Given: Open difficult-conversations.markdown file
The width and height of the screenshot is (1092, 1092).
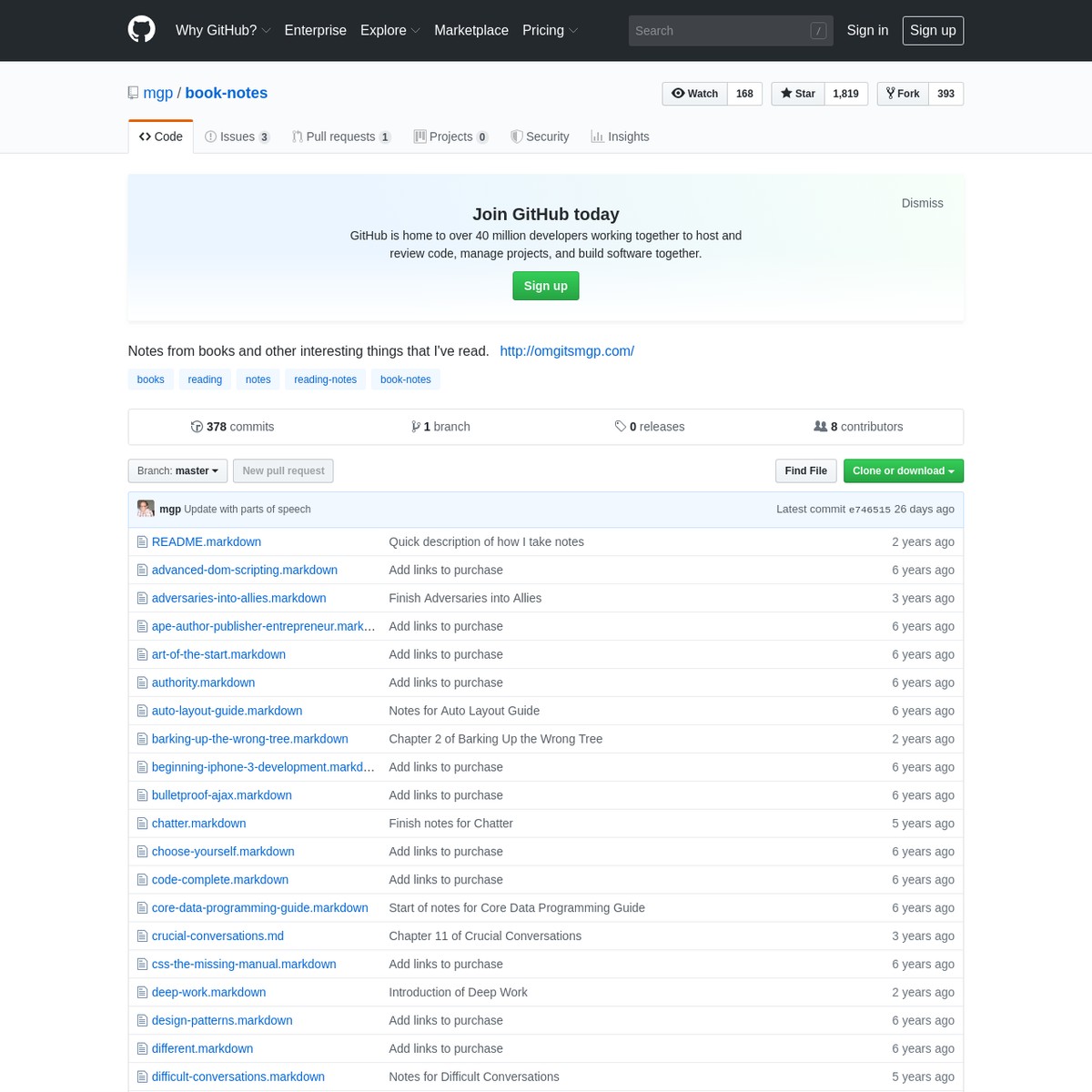Looking at the screenshot, I should coord(238,1077).
